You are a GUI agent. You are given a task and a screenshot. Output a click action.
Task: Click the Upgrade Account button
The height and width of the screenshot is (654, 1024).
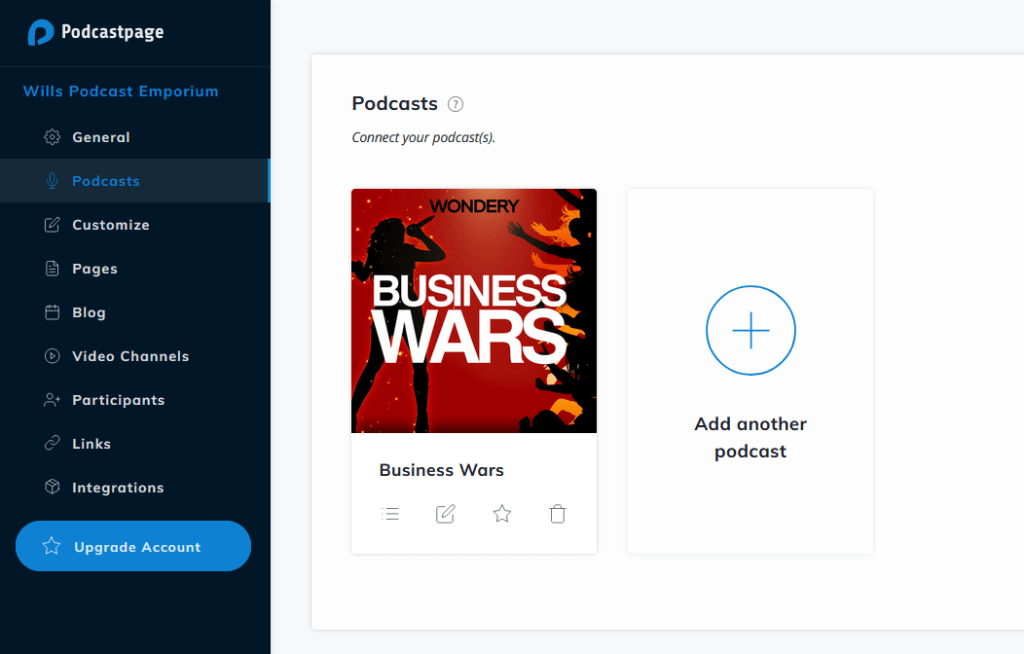[133, 546]
